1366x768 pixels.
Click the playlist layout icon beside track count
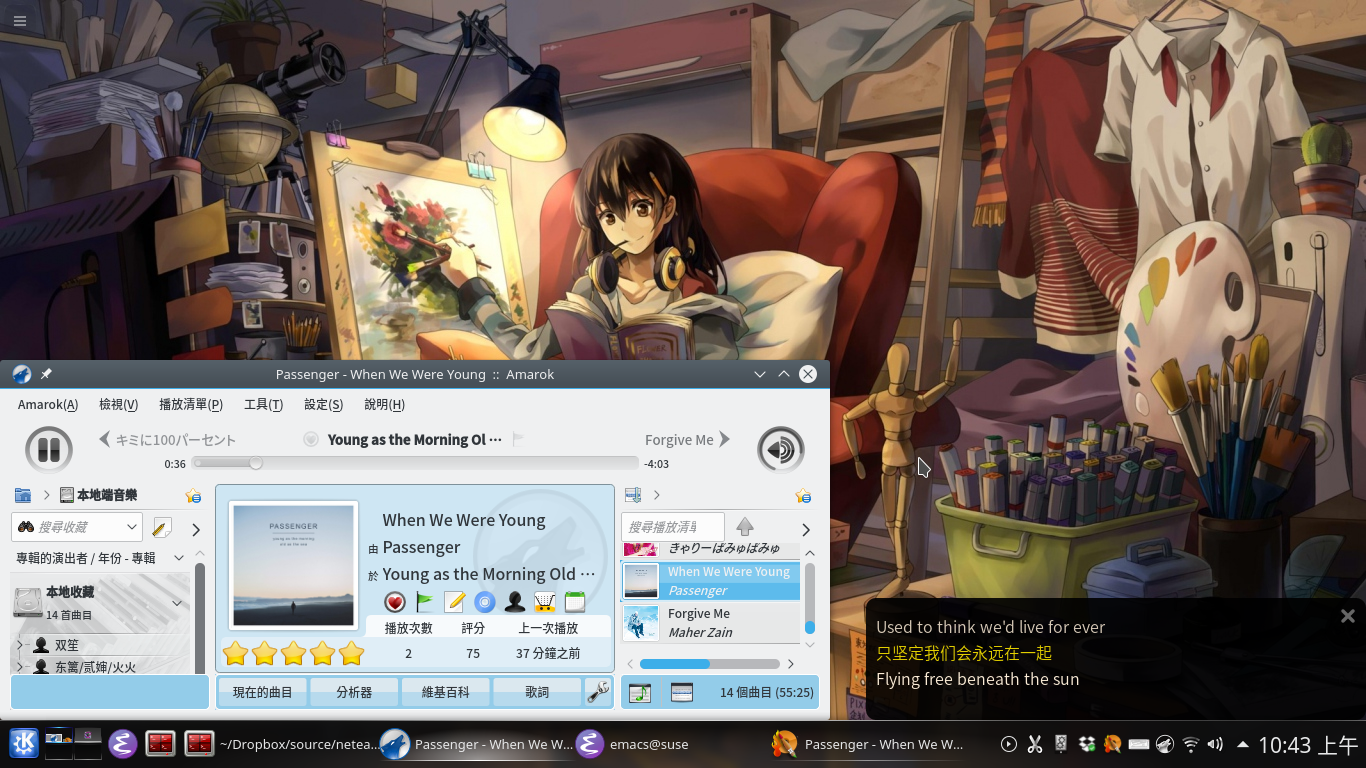[x=682, y=692]
